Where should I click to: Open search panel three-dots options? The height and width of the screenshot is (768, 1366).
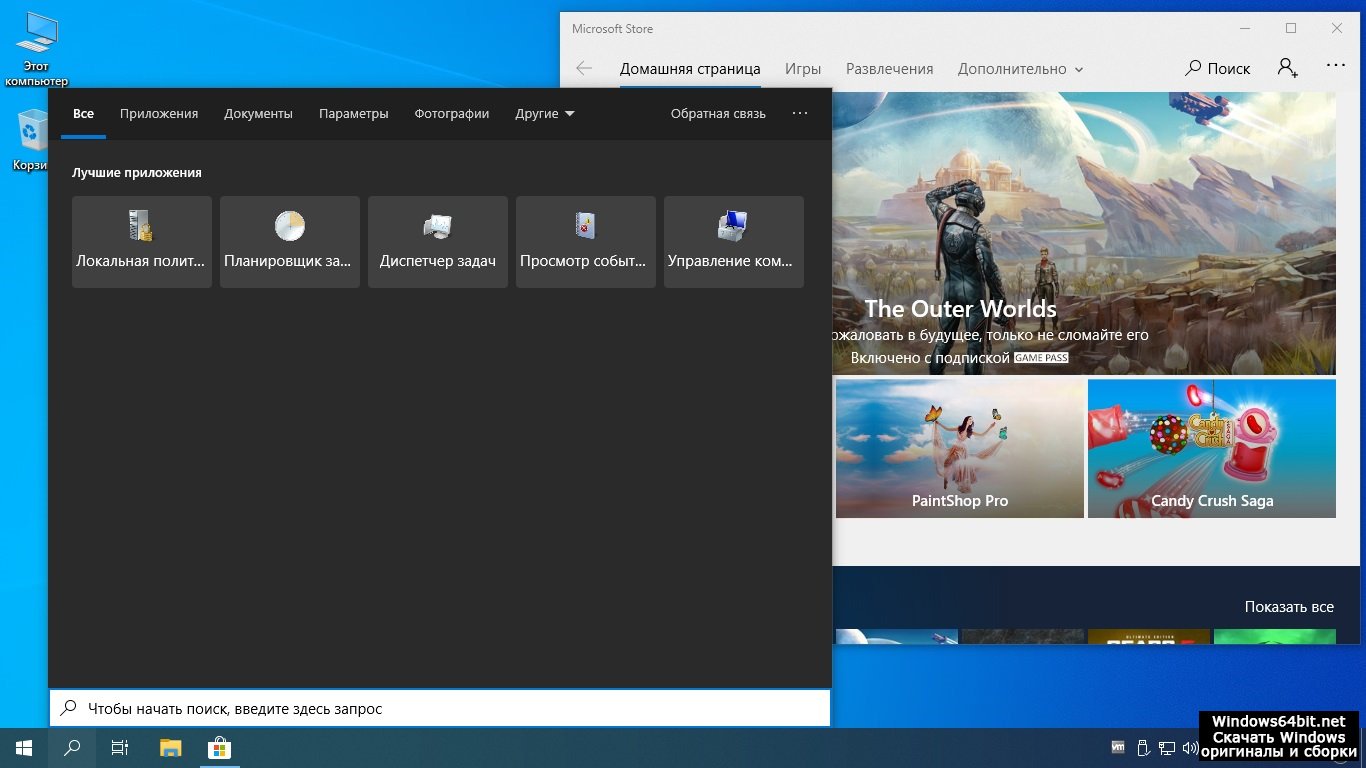(x=799, y=114)
